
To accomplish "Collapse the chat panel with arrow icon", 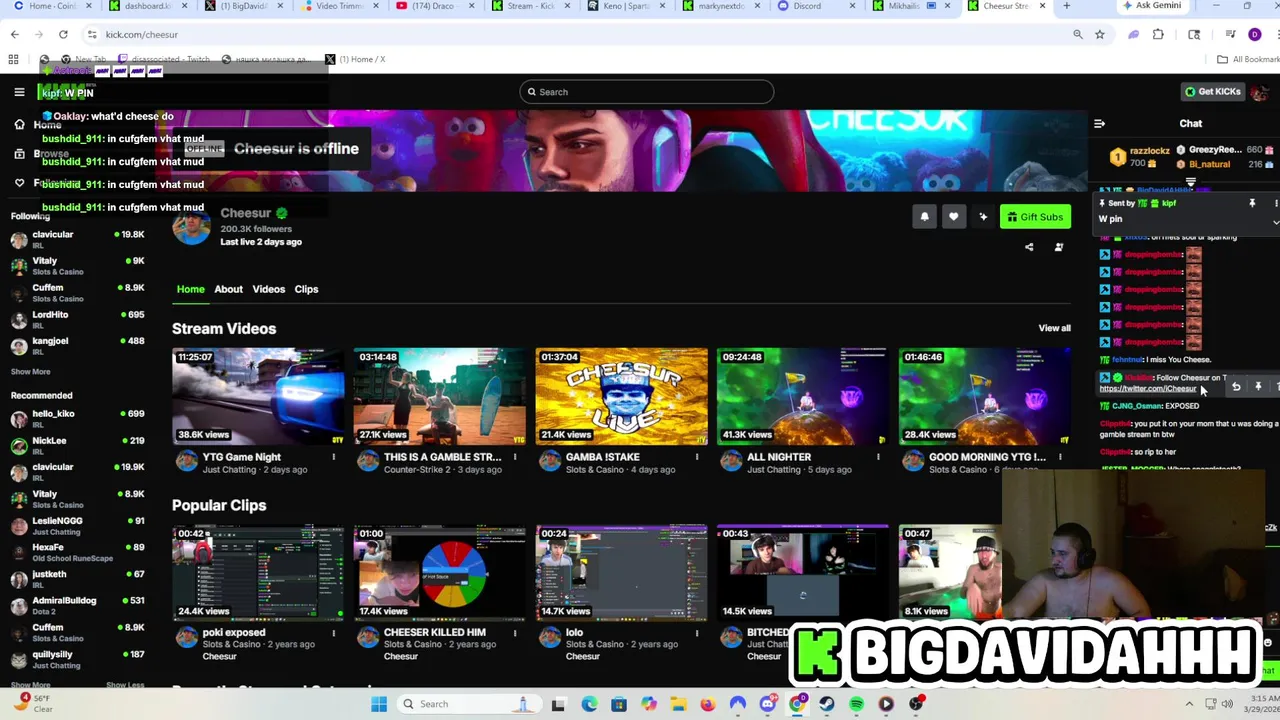I will [x=1099, y=124].
